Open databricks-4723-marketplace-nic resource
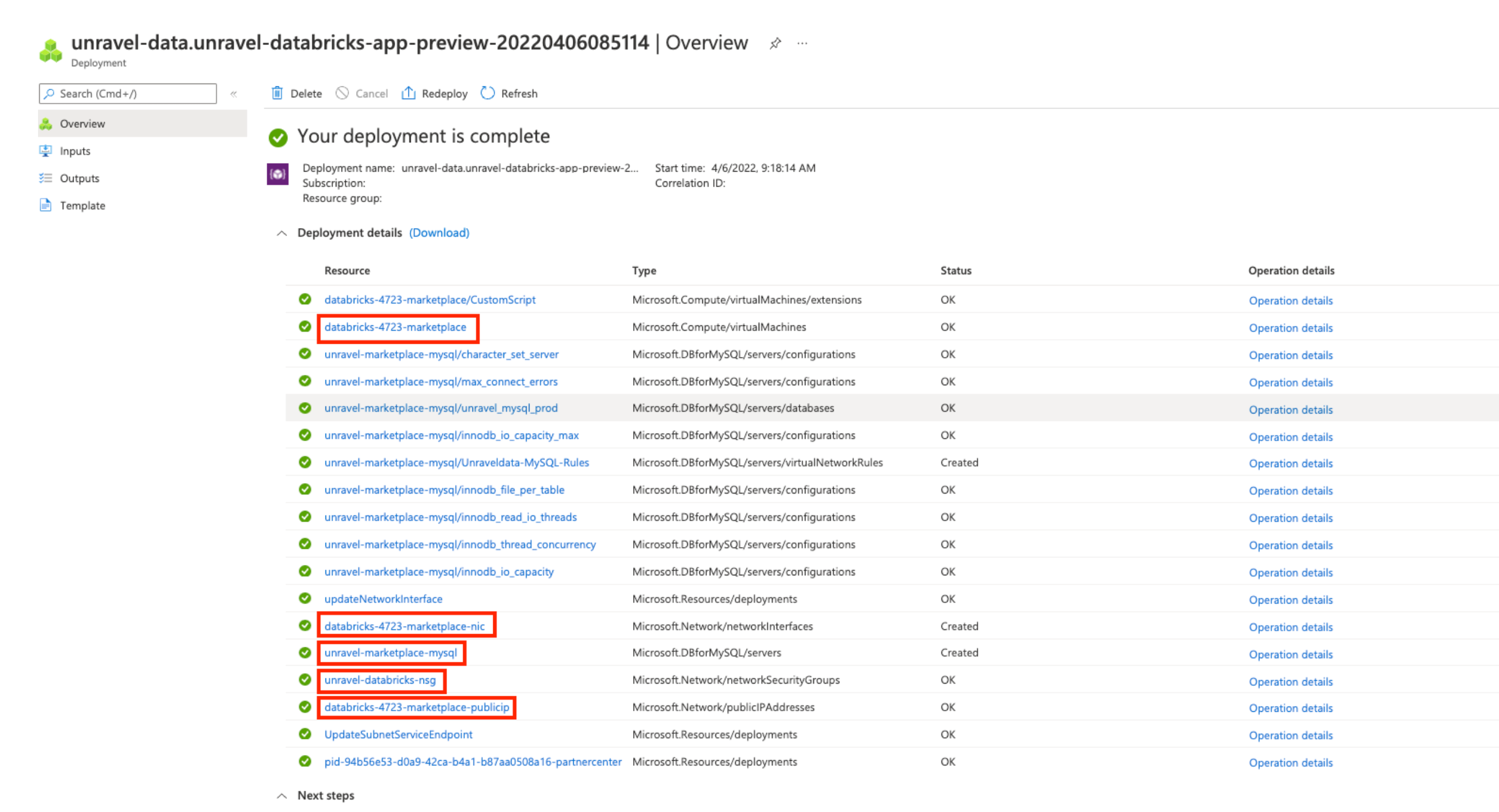 pos(404,626)
